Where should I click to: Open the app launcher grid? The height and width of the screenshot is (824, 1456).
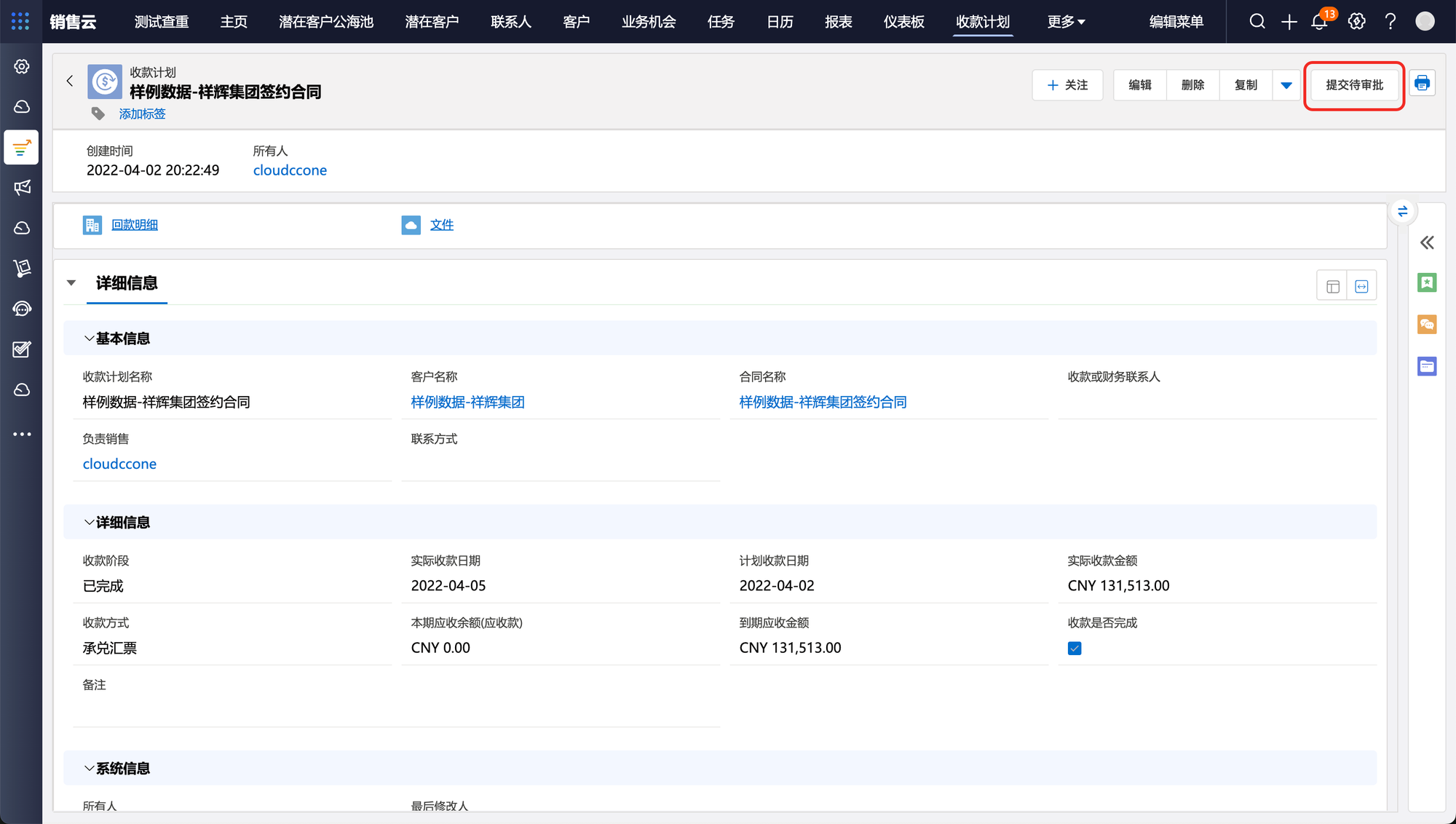pyautogui.click(x=20, y=22)
